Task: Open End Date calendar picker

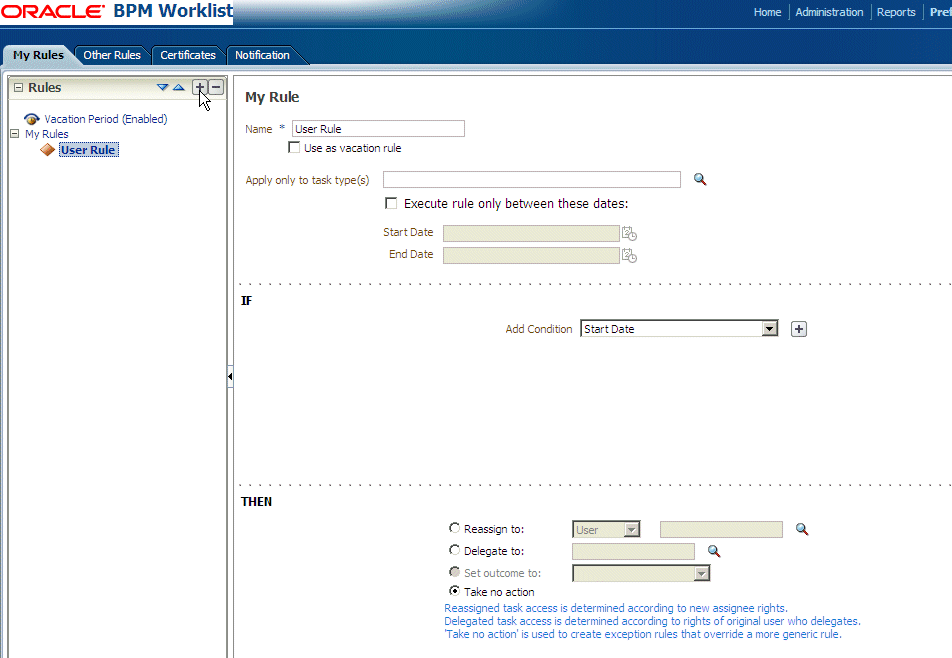Action: click(629, 256)
